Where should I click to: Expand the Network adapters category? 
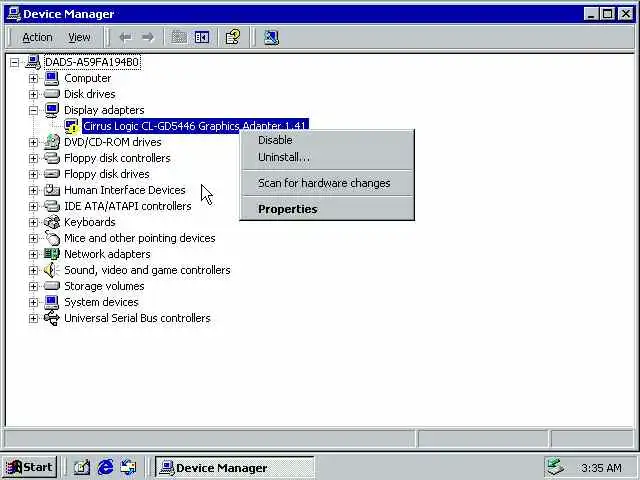pos(33,254)
